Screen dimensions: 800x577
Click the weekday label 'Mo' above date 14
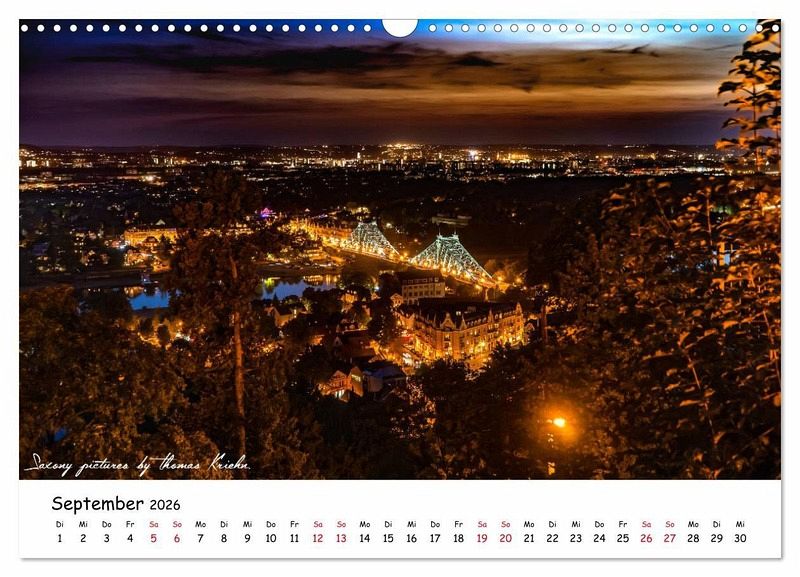[365, 524]
